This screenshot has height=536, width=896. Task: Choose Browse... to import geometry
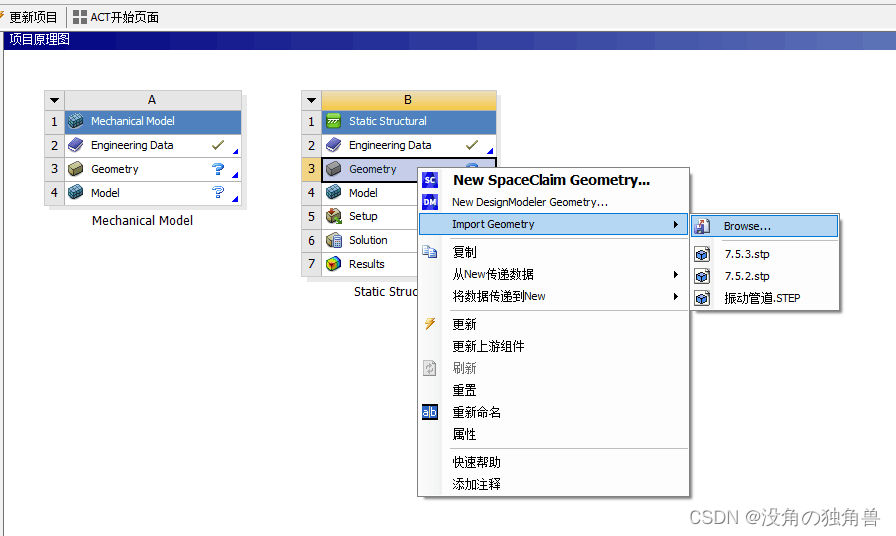(x=747, y=227)
